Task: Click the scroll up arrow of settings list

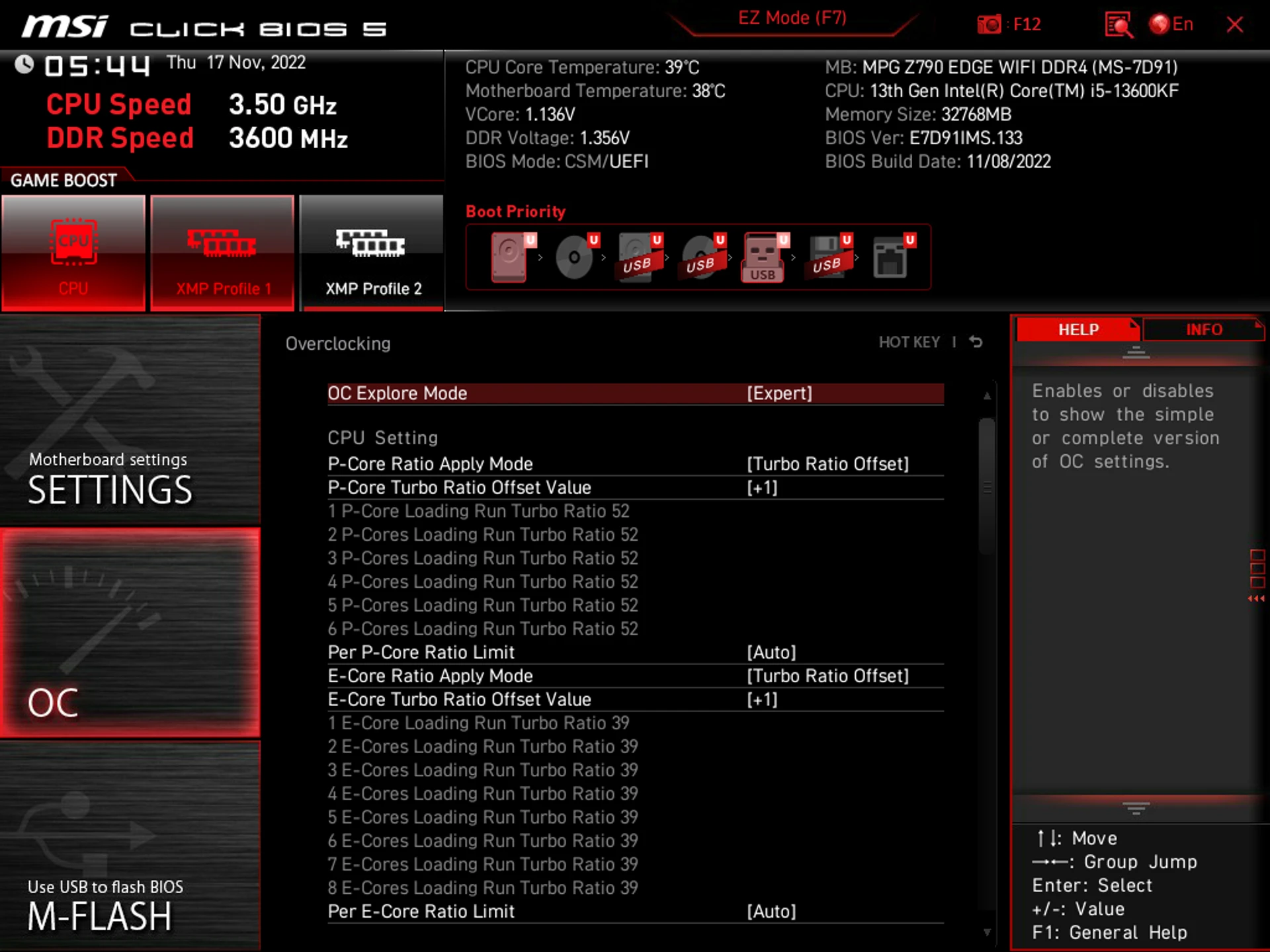Action: coord(987,396)
